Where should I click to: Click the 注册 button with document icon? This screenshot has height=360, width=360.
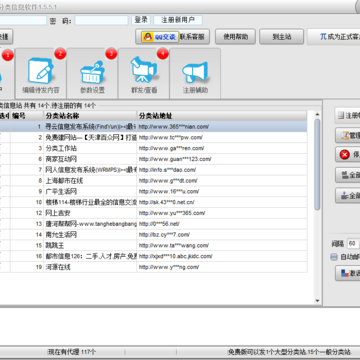[347, 116]
